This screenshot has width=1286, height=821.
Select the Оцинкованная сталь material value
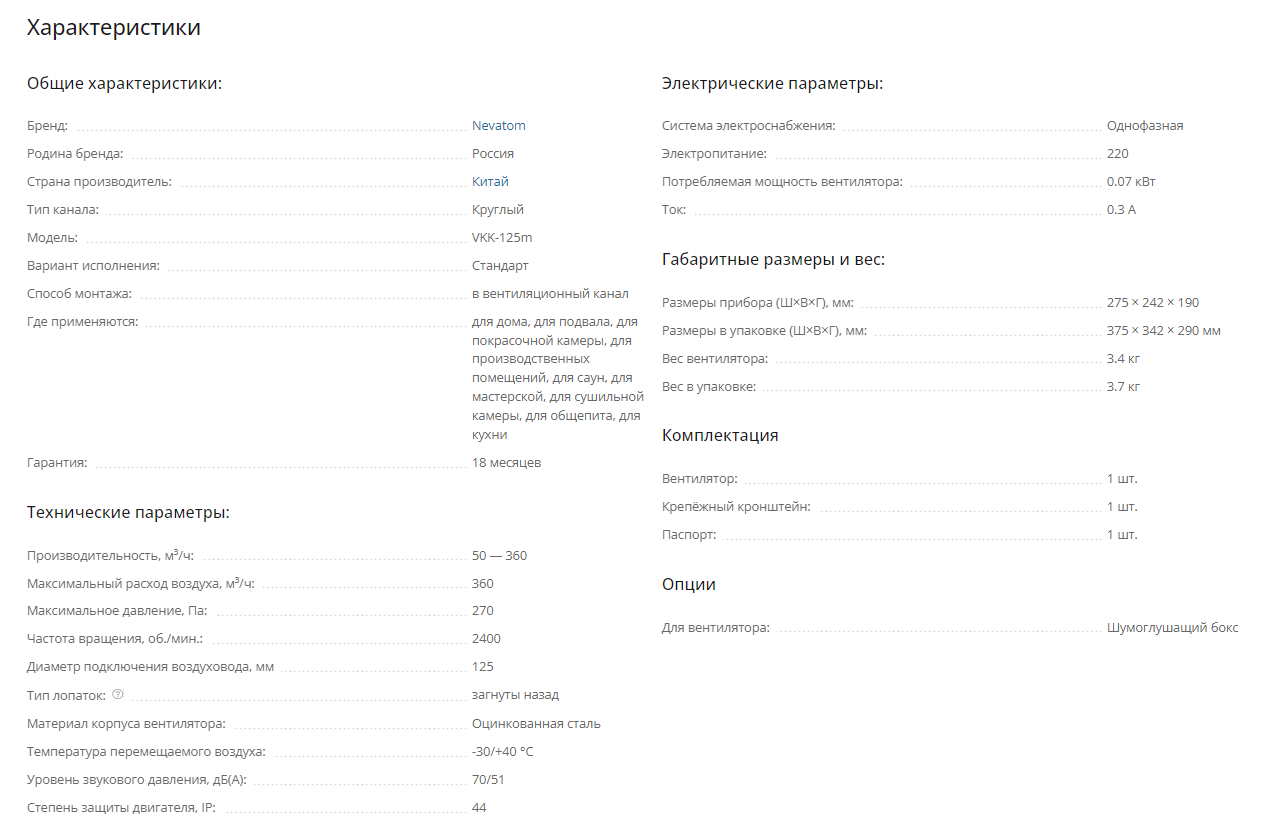pyautogui.click(x=536, y=723)
